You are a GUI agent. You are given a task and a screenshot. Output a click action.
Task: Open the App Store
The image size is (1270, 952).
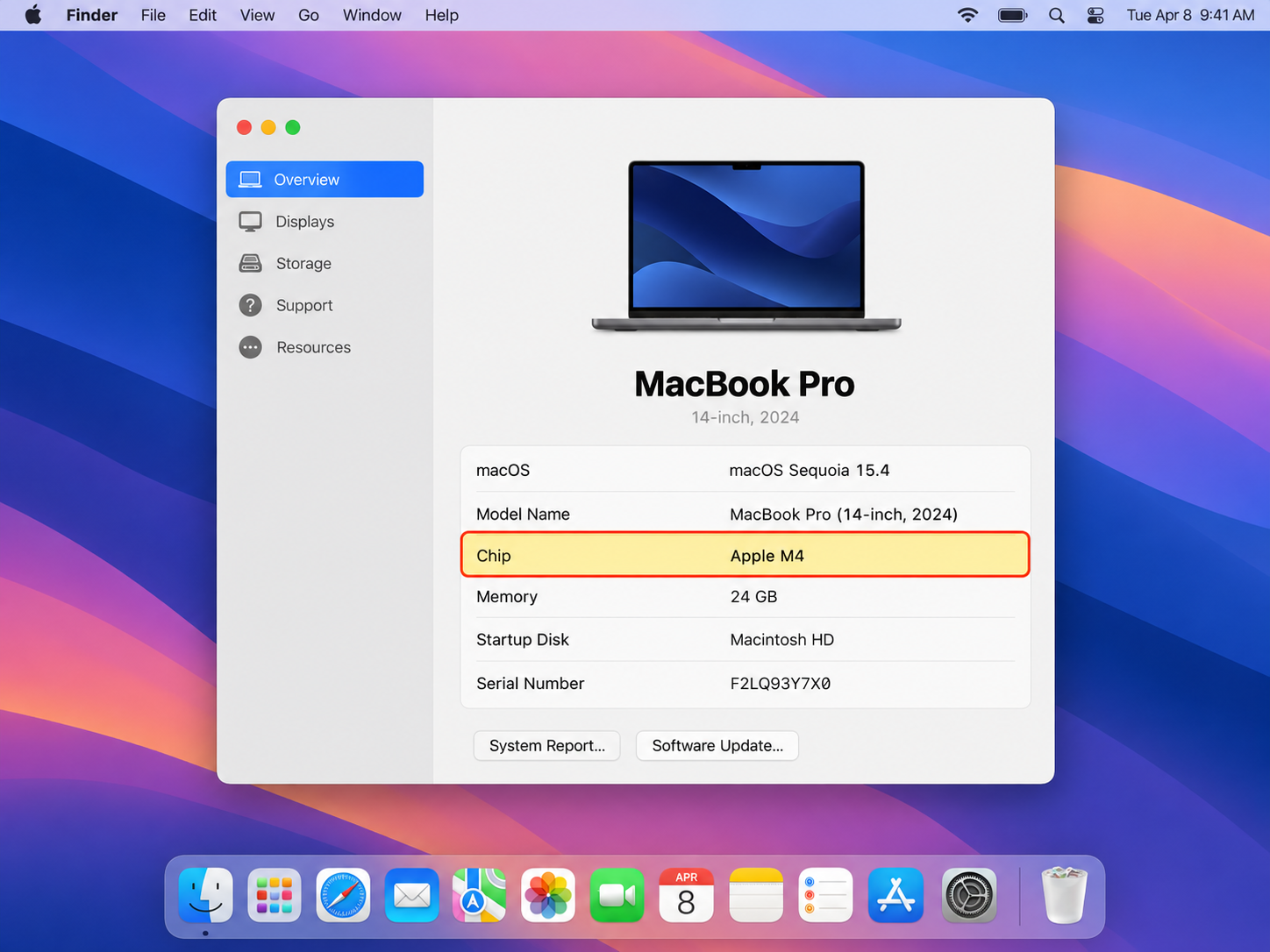tap(895, 896)
